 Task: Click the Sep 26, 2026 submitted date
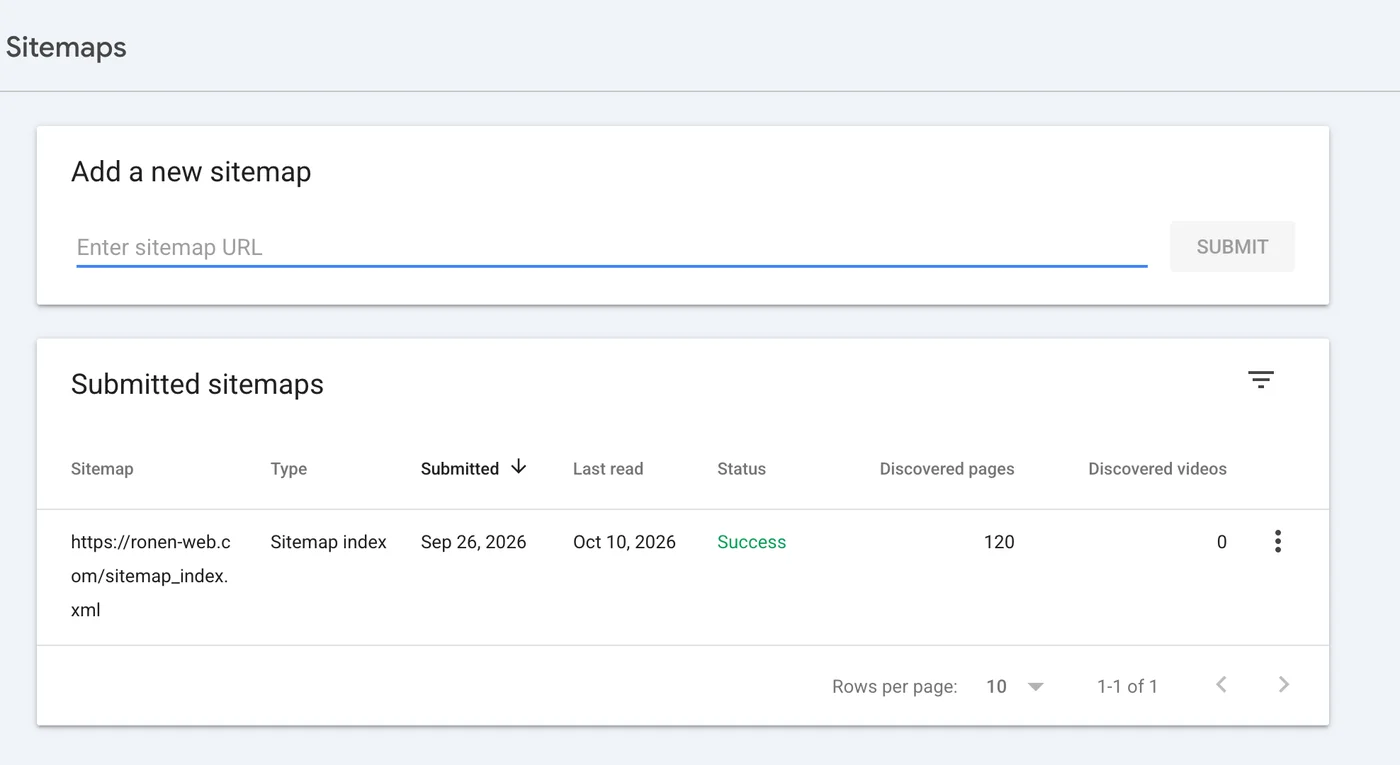coord(473,542)
